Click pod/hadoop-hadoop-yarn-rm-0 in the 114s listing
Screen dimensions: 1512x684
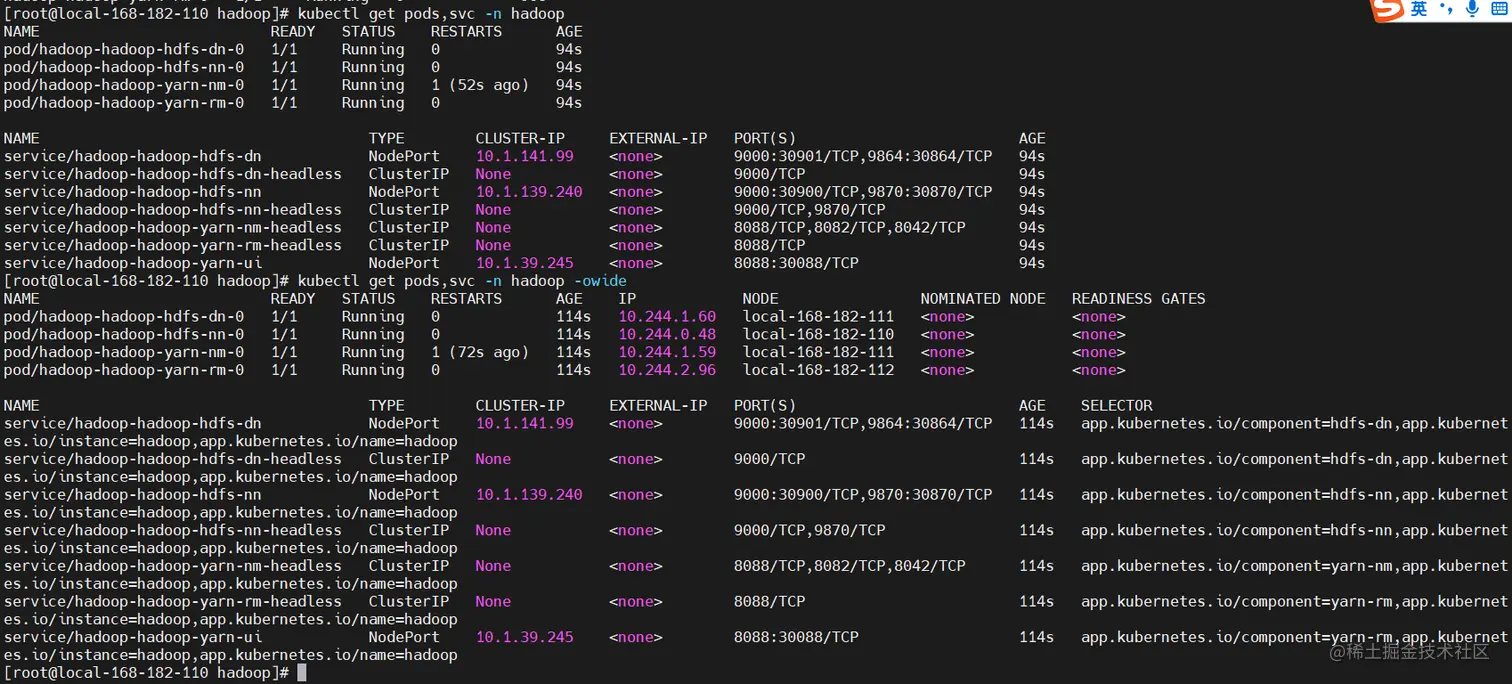[x=124, y=370]
